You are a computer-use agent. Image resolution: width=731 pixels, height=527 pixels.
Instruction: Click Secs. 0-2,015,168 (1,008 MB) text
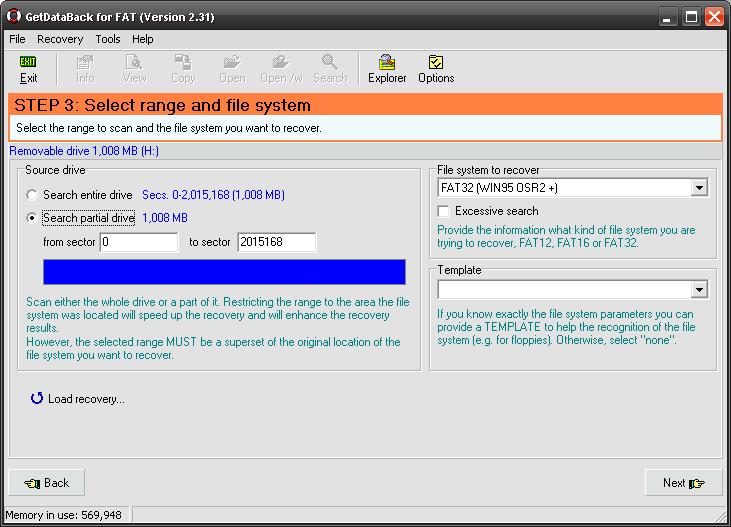click(214, 195)
